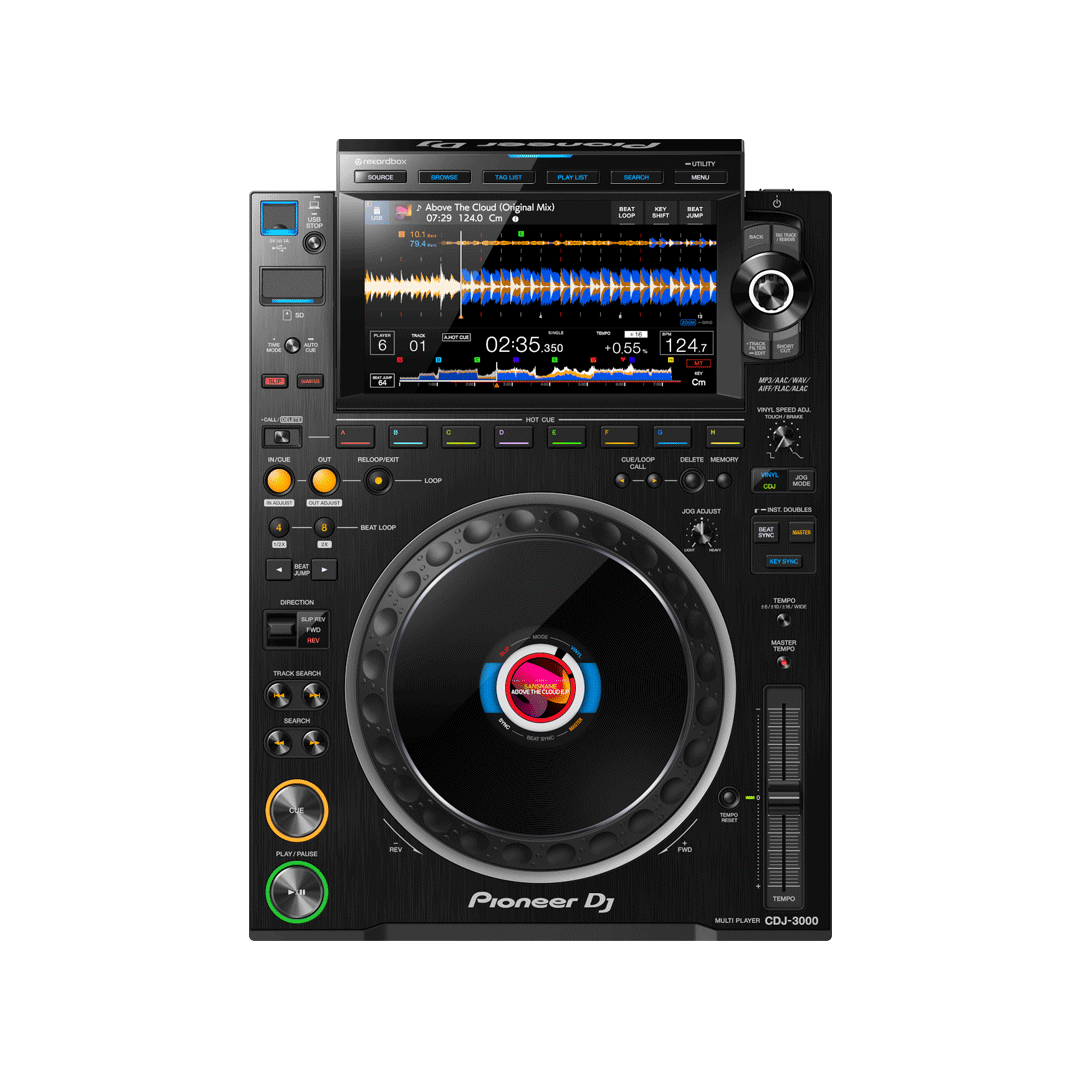
Task: Push the USB STOP button
Action: tap(314, 243)
